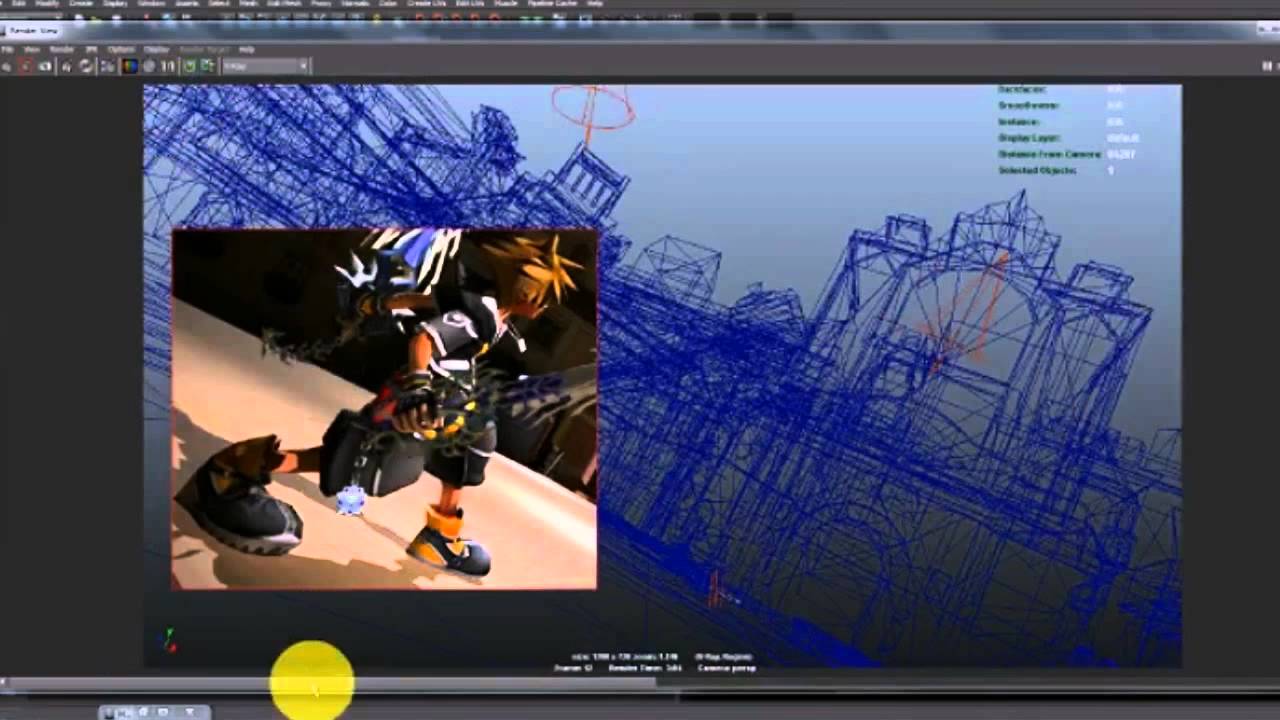Open the renderer selection dropdown
This screenshot has height=720, width=1280.
pos(266,66)
